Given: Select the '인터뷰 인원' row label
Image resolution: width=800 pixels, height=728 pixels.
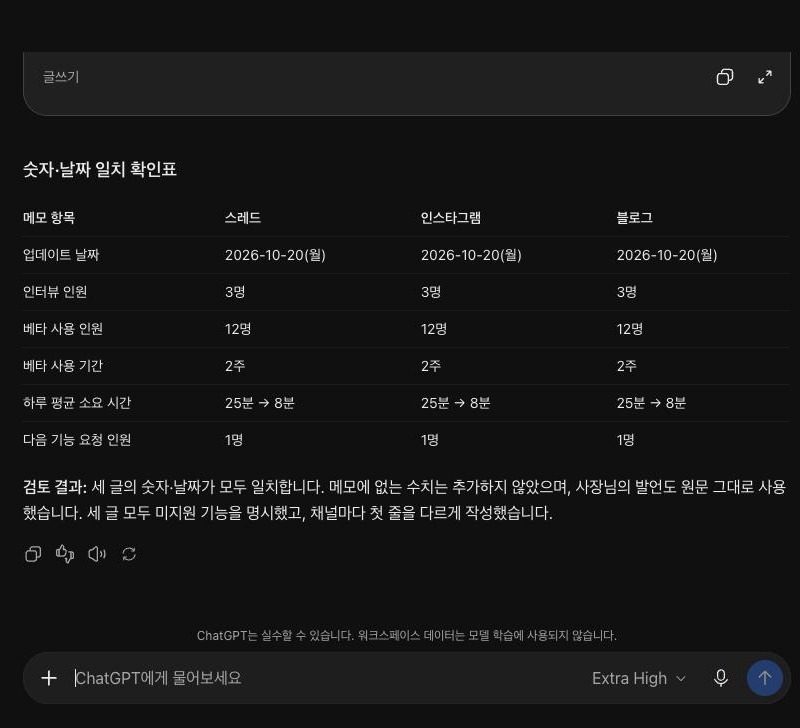Looking at the screenshot, I should pos(55,292).
